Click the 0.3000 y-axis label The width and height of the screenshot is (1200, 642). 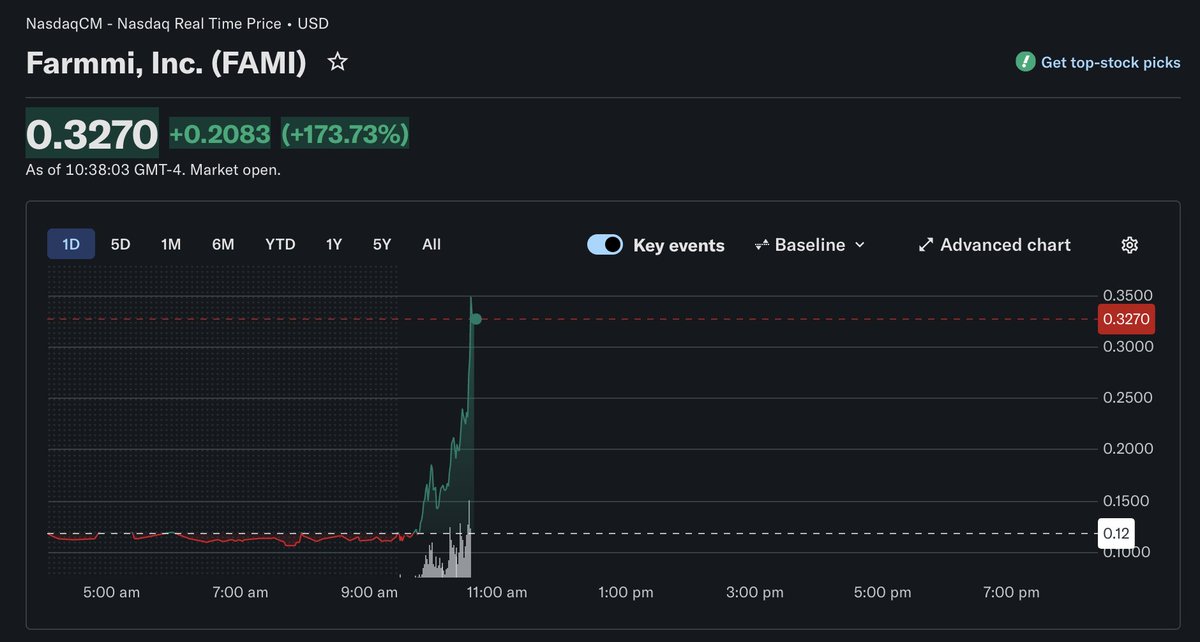tap(1129, 346)
